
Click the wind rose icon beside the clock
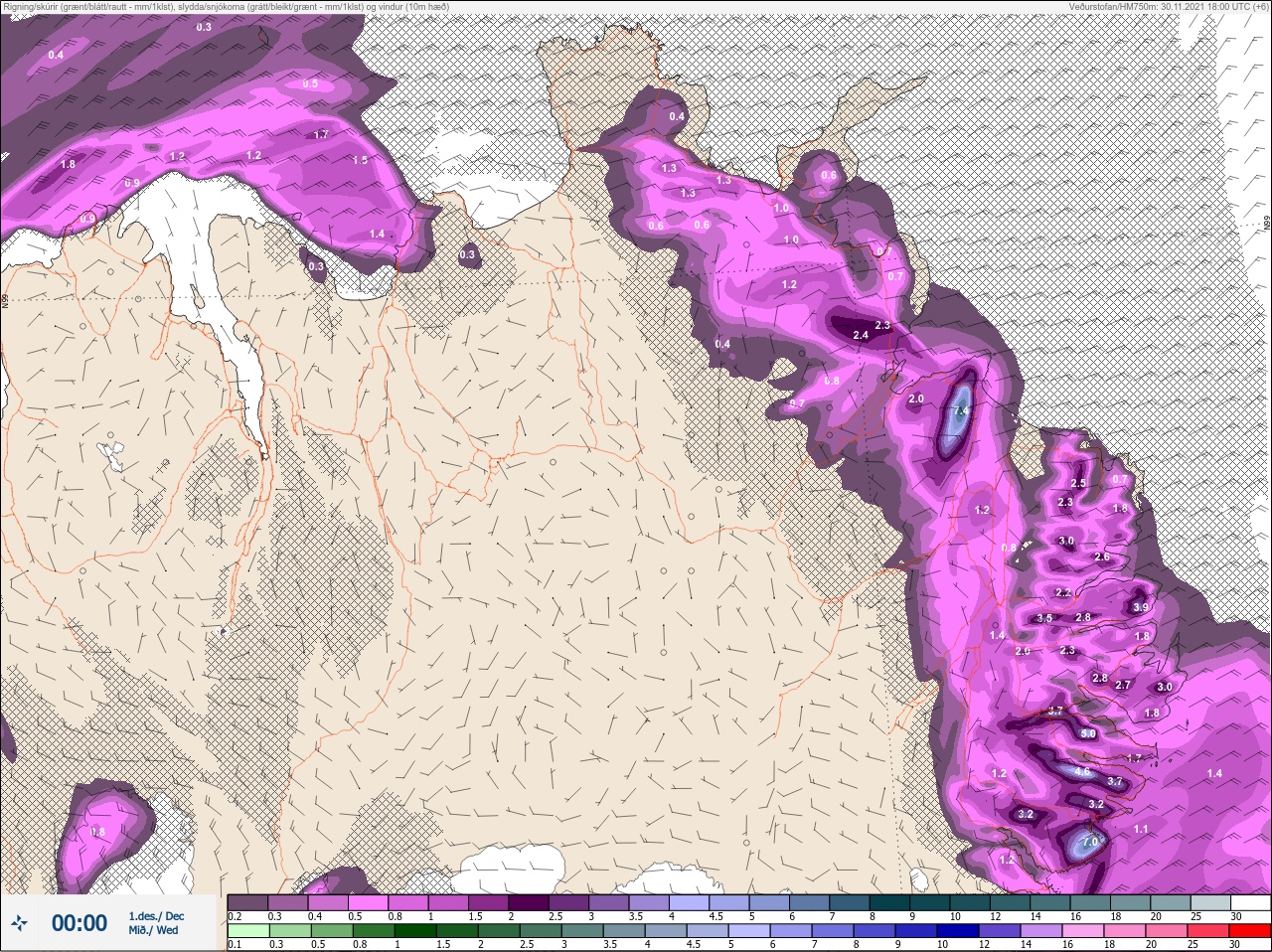point(18,923)
